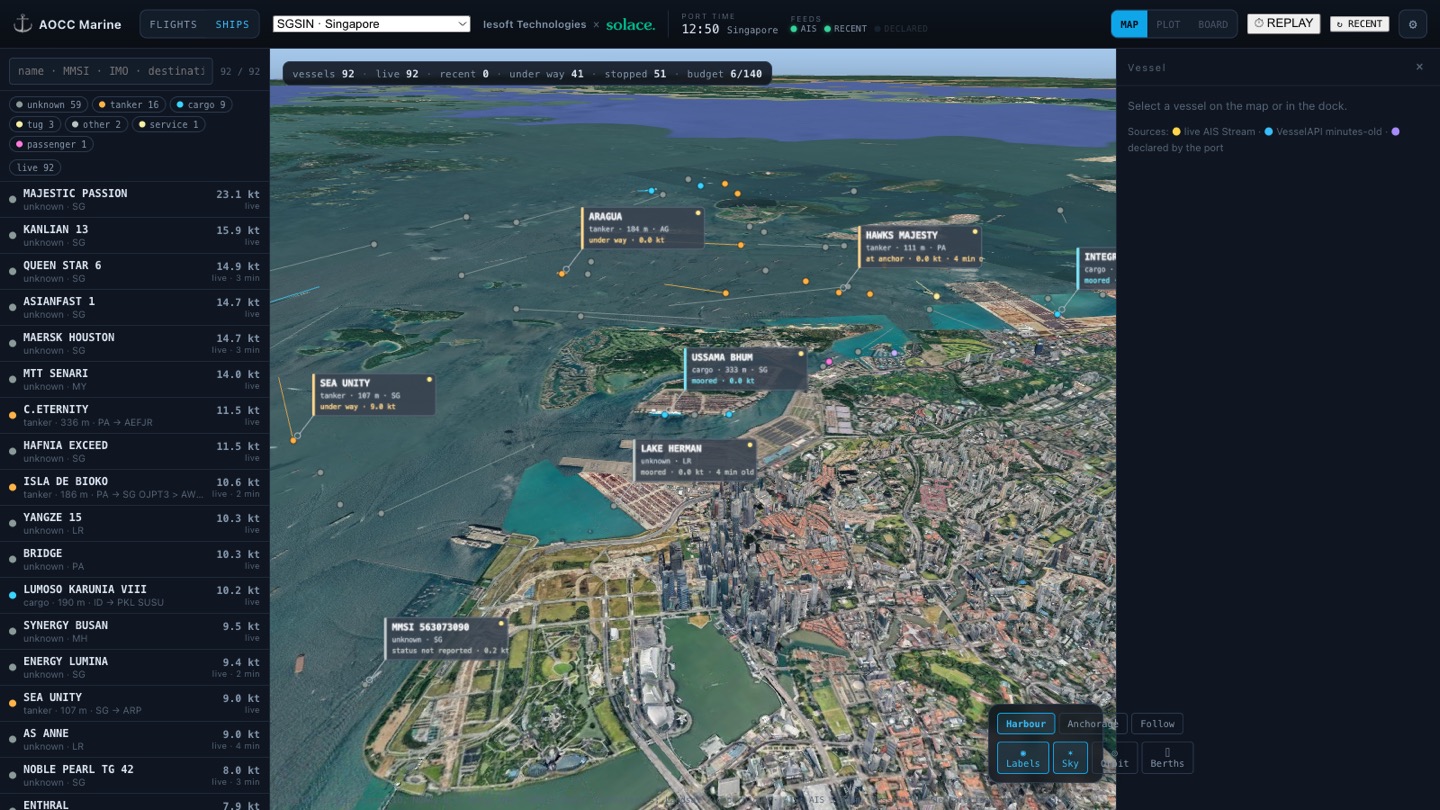Toggle the Sky rendering button
The height and width of the screenshot is (810, 1440).
click(x=1070, y=757)
